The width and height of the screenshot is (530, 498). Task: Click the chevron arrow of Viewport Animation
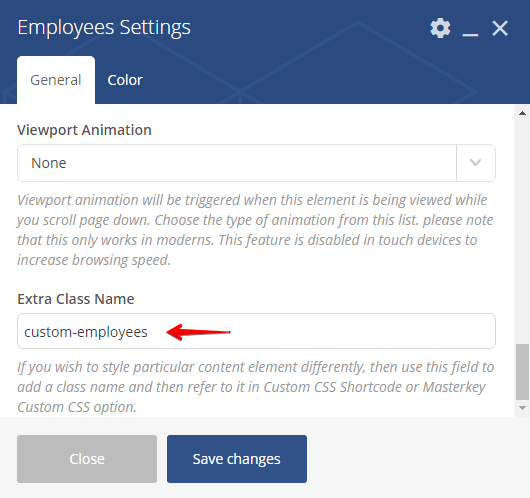(475, 163)
